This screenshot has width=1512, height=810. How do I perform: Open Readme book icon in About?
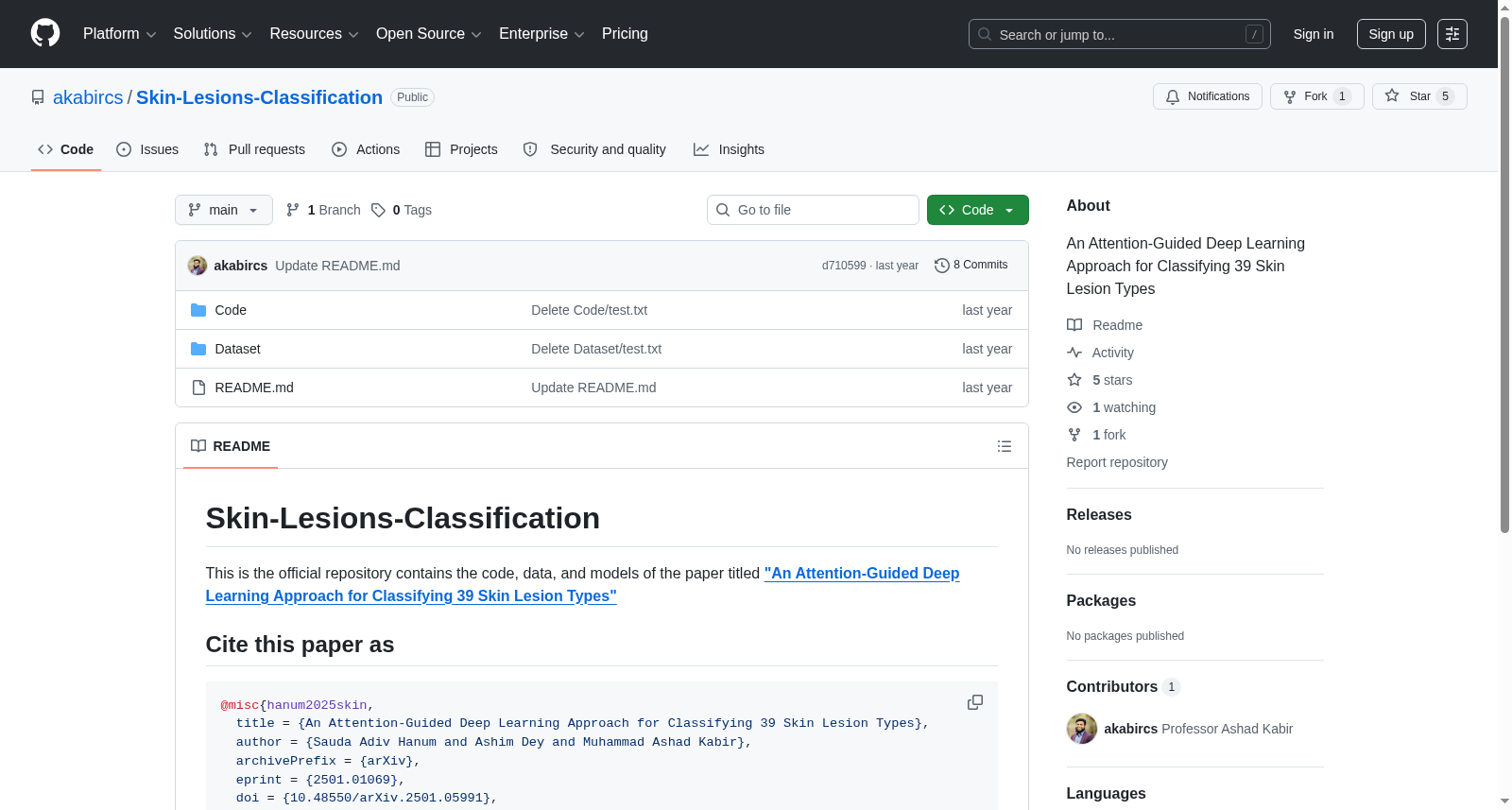coord(1074,325)
